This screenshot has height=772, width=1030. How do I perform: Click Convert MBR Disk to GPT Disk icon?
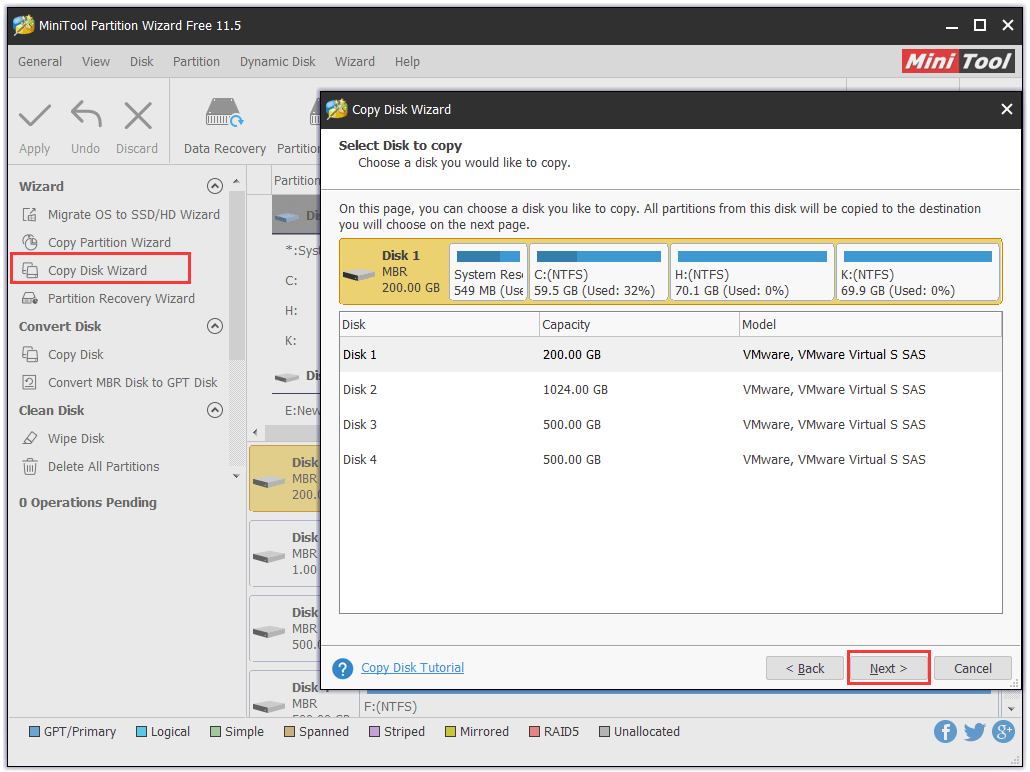coord(30,383)
